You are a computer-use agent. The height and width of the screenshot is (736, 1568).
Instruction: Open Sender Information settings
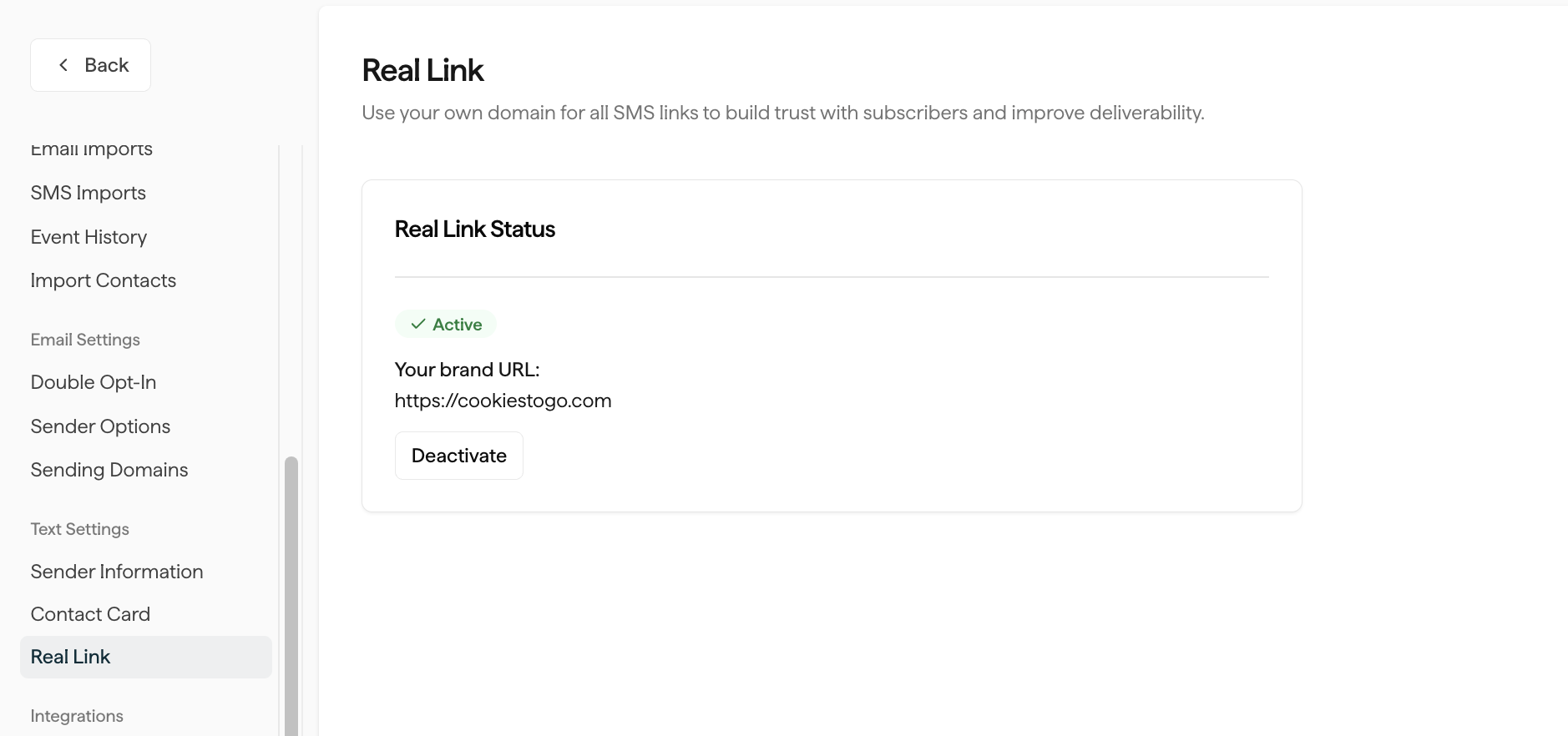[116, 572]
